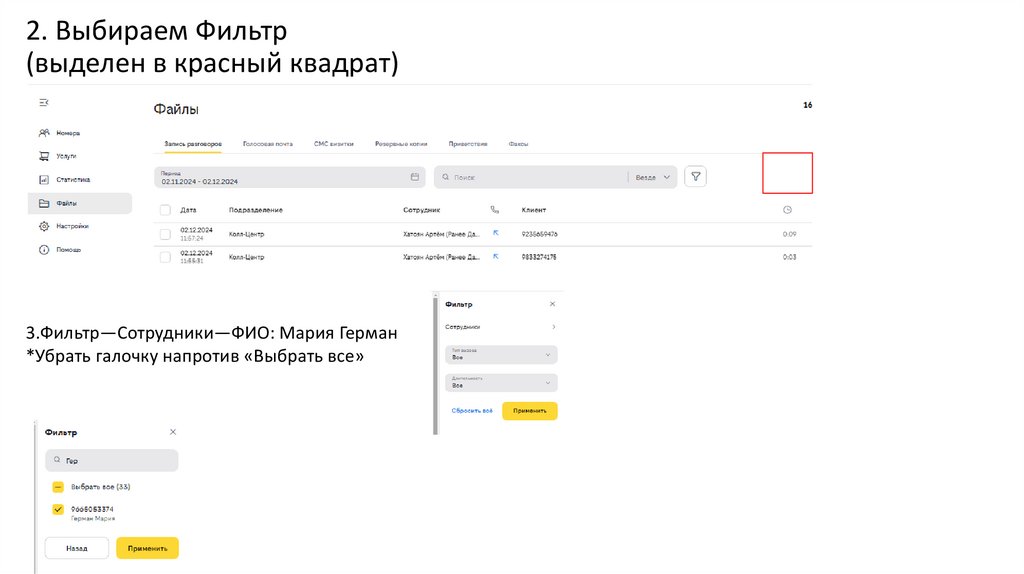Click Колл-Центр in the 9833274175 row
Image resolution: width=1024 pixels, height=574 pixels.
coord(246,257)
